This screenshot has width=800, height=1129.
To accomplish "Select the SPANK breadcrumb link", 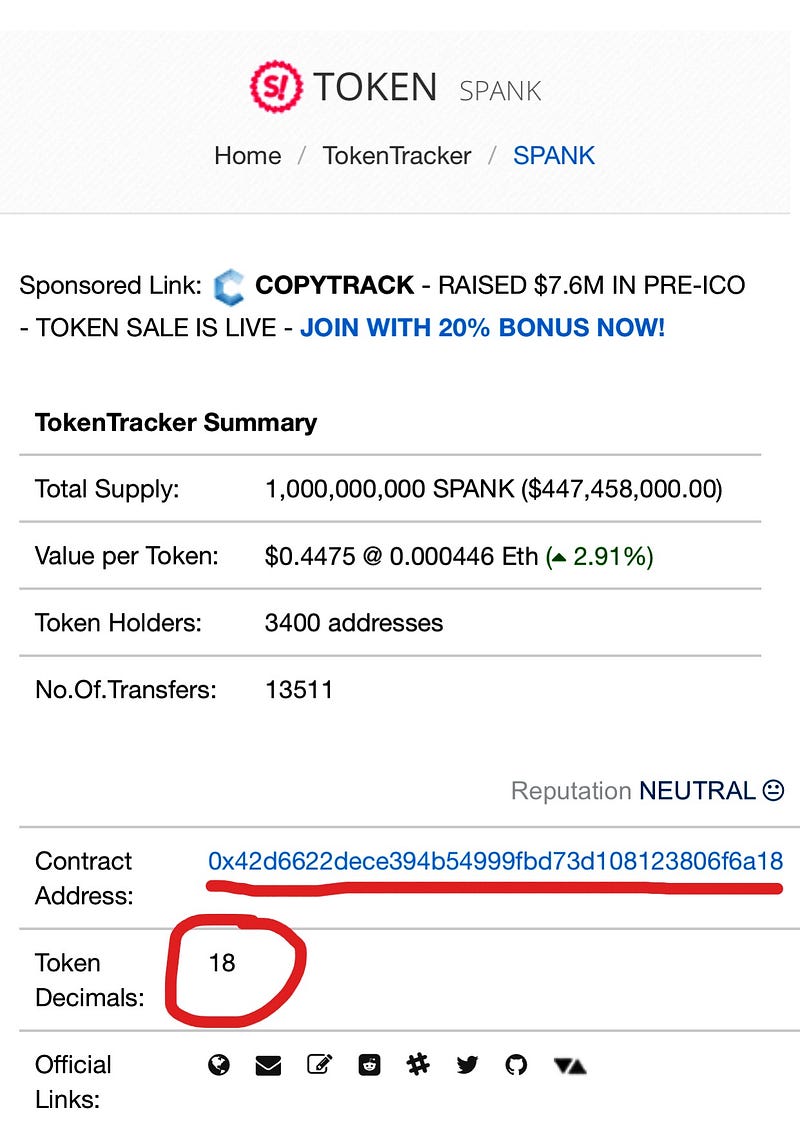I will pos(554,156).
